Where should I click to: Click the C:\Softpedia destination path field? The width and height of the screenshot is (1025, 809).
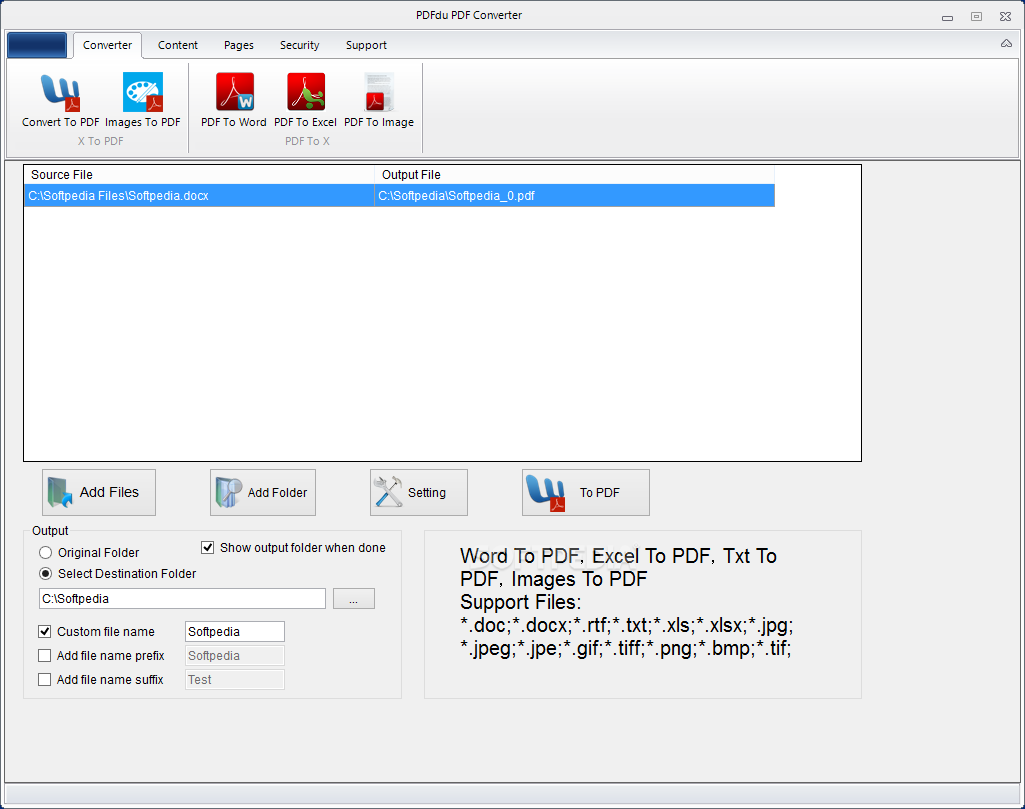pos(182,599)
